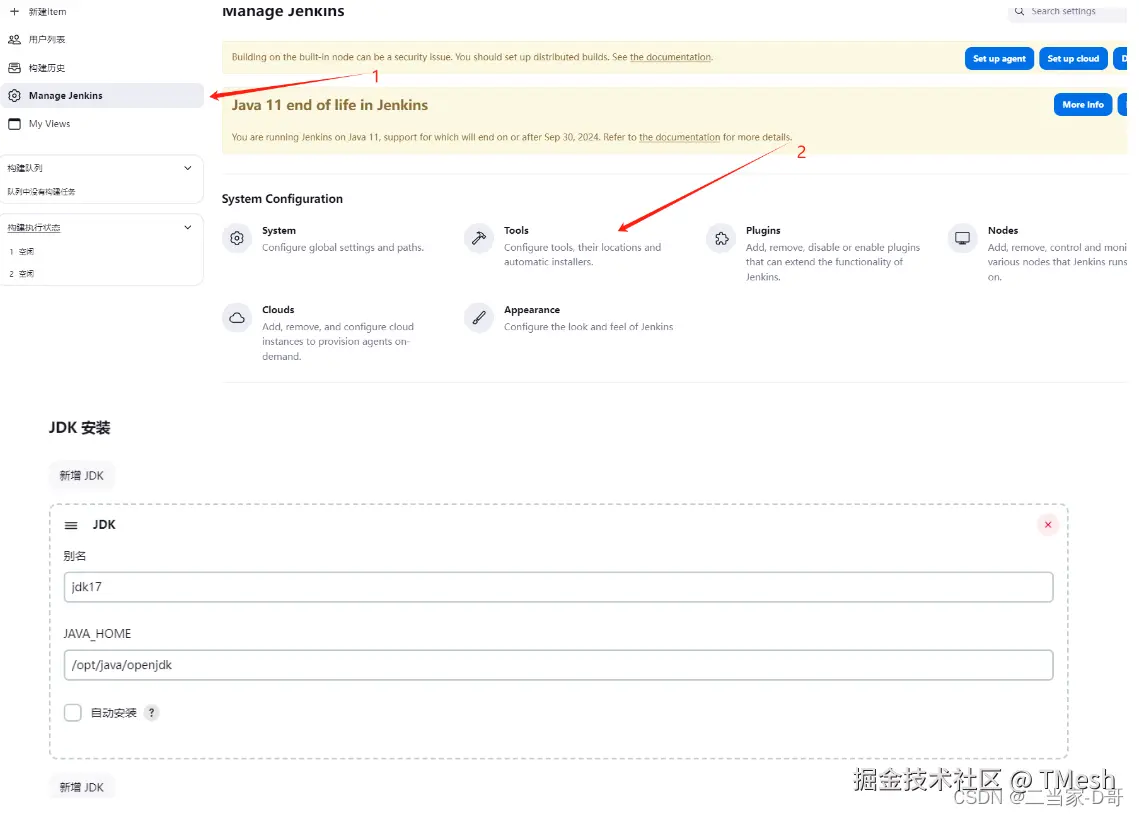The image size is (1139, 816).
Task: Click the plus icon for new Item
Action: (14, 12)
